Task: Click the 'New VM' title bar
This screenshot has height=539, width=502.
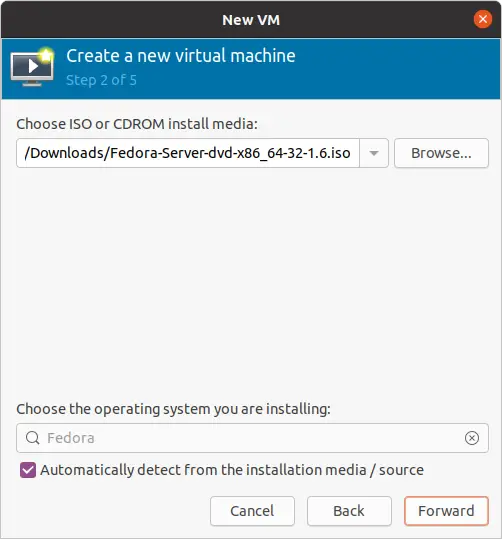Action: pos(251,20)
